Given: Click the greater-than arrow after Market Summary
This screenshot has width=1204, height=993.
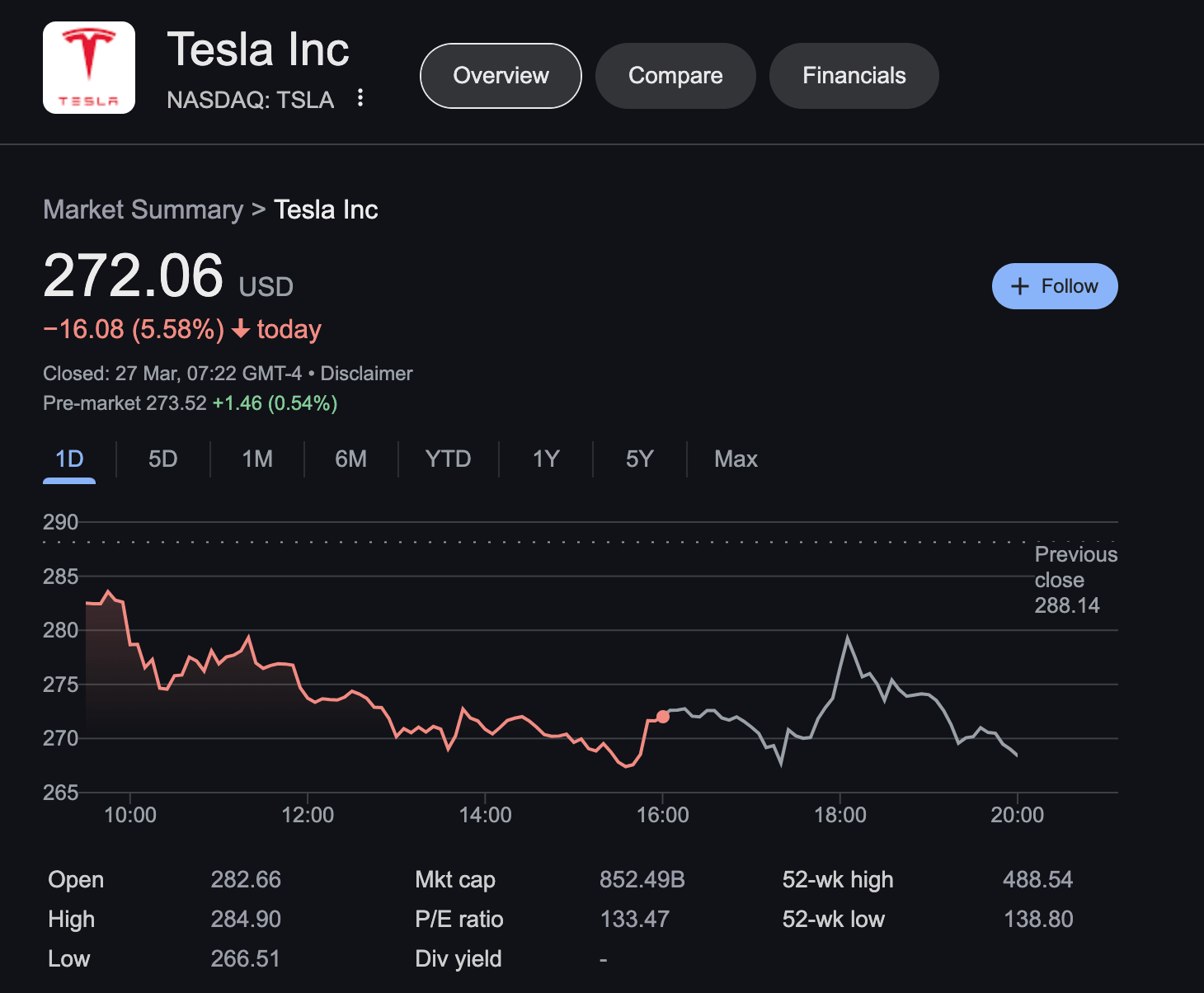Looking at the screenshot, I should pos(257,209).
